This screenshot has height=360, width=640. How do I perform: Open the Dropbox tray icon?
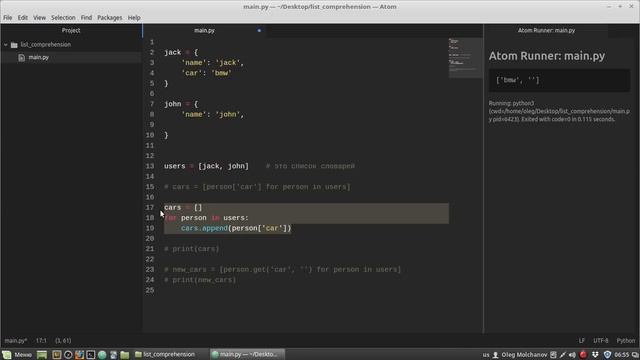(x=595, y=355)
